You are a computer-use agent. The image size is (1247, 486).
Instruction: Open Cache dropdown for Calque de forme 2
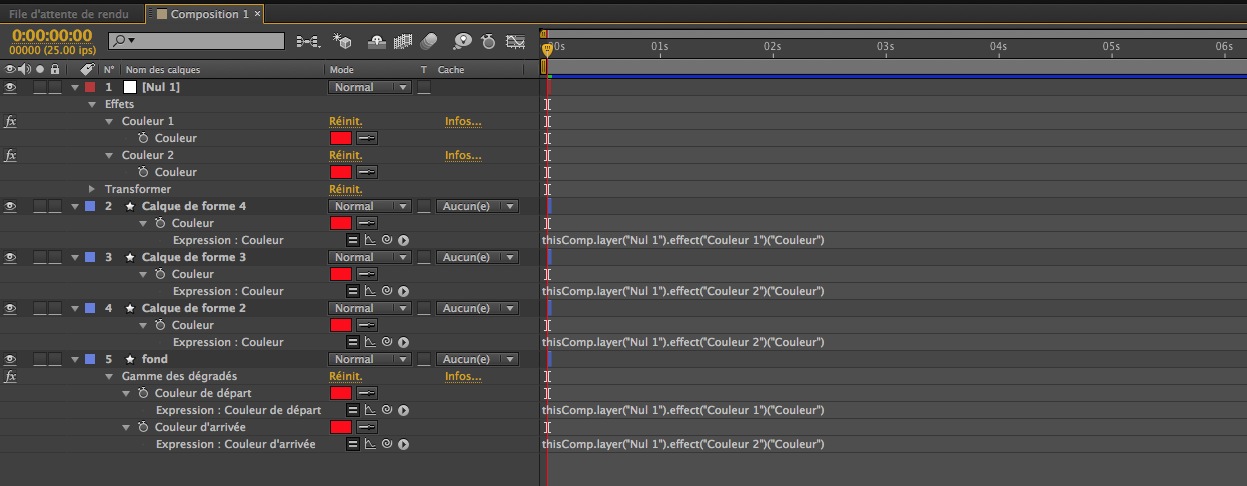pos(479,308)
